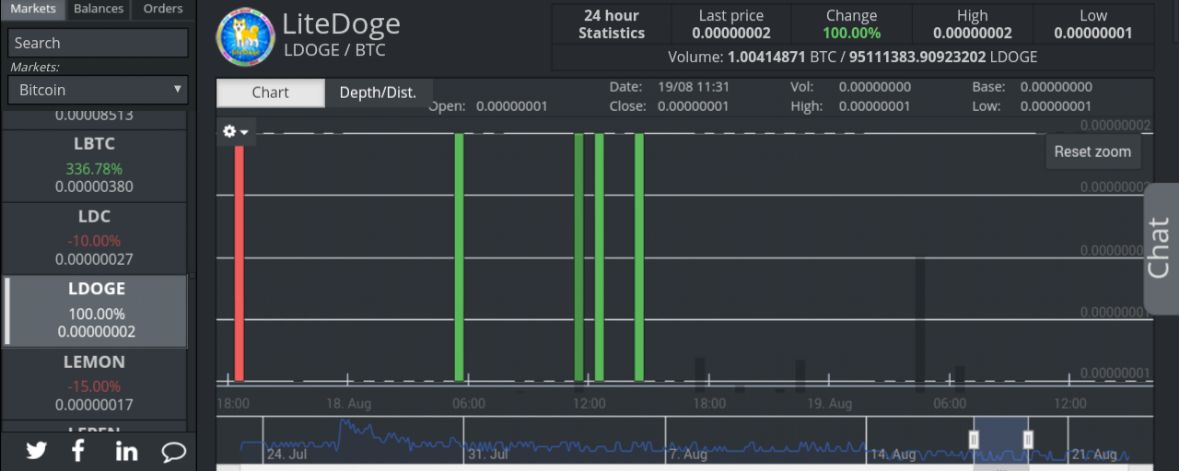Click the 24 hour Statistics label

611,24
